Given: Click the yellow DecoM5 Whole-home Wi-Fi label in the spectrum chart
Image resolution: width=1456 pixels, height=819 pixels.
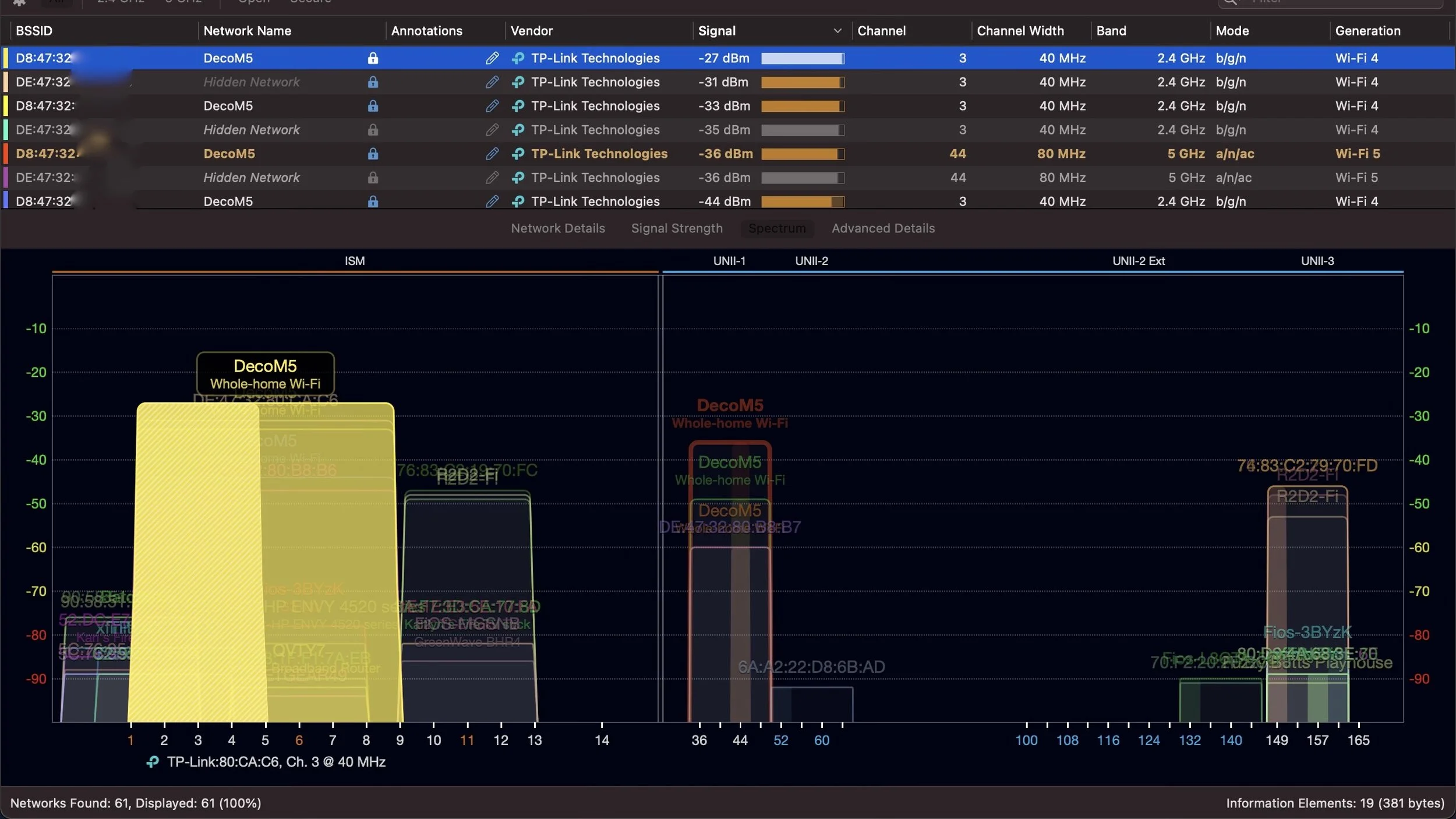Looking at the screenshot, I should click(265, 373).
